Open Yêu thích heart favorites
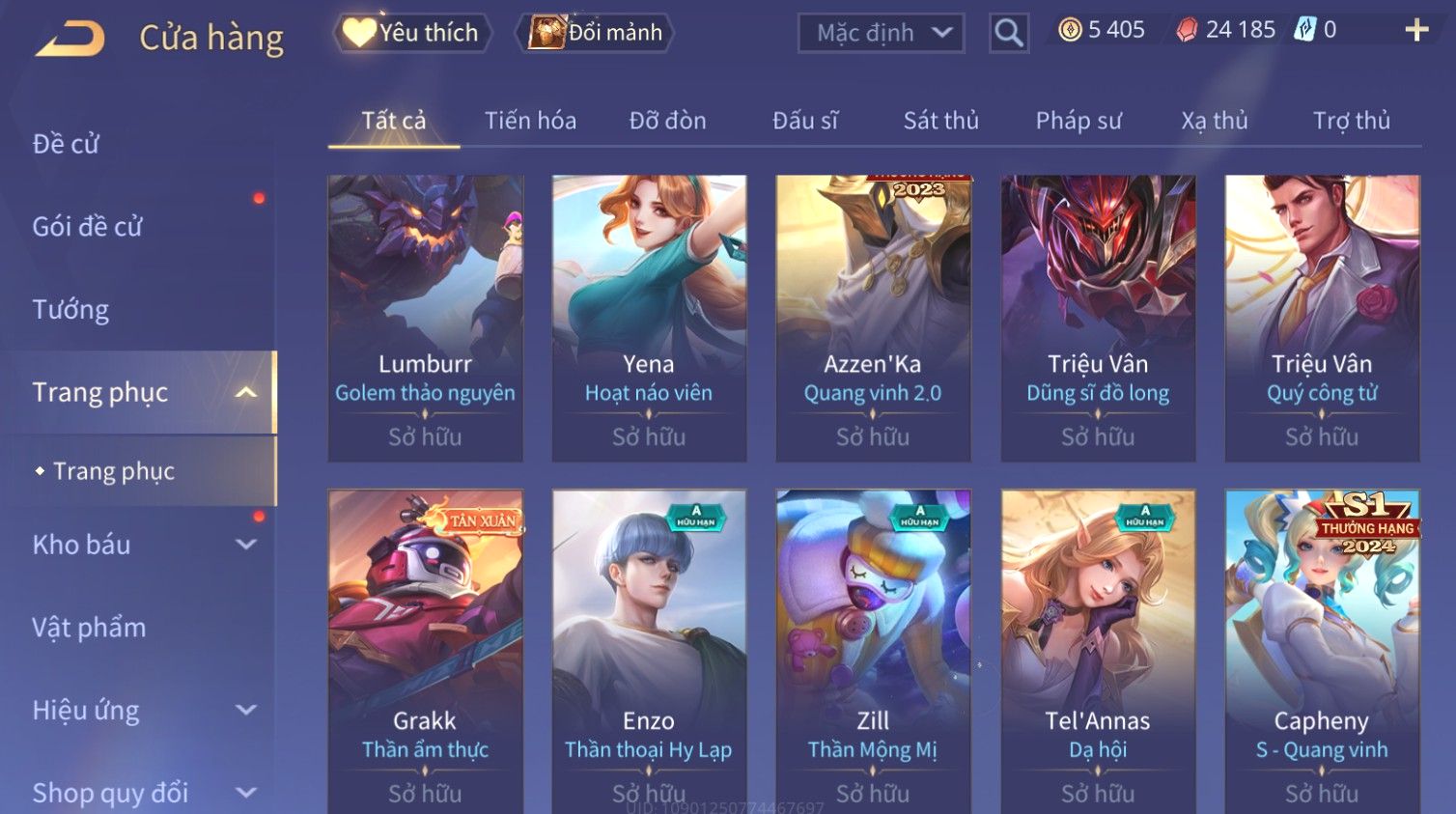 (412, 33)
